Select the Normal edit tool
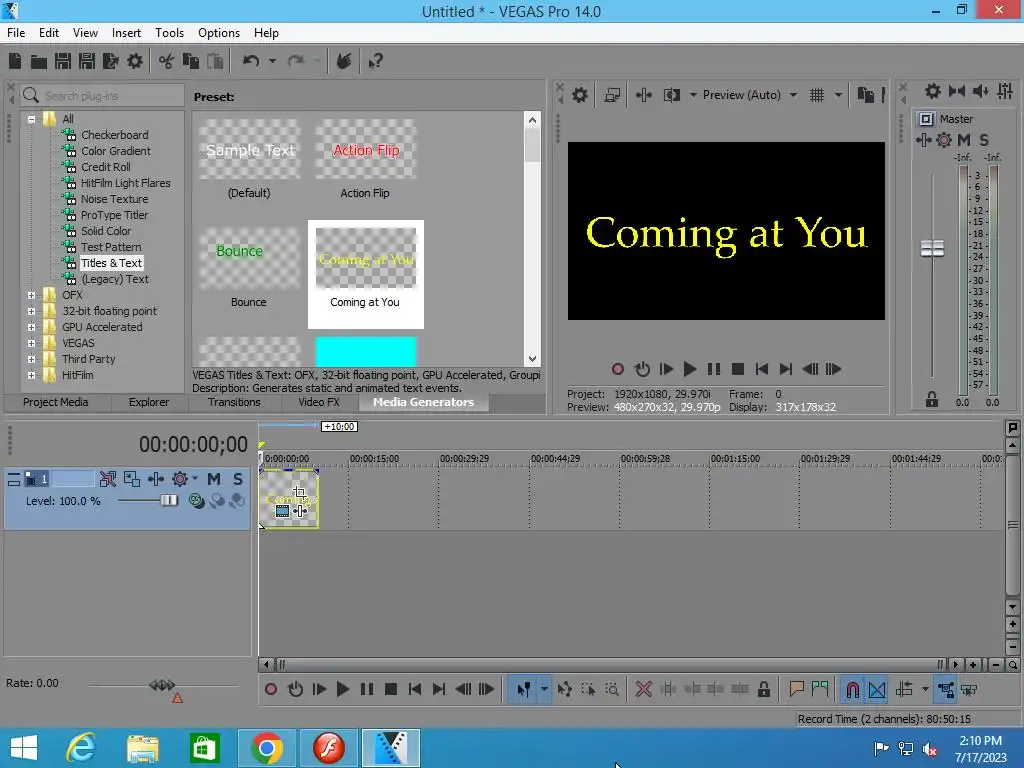 [523, 690]
